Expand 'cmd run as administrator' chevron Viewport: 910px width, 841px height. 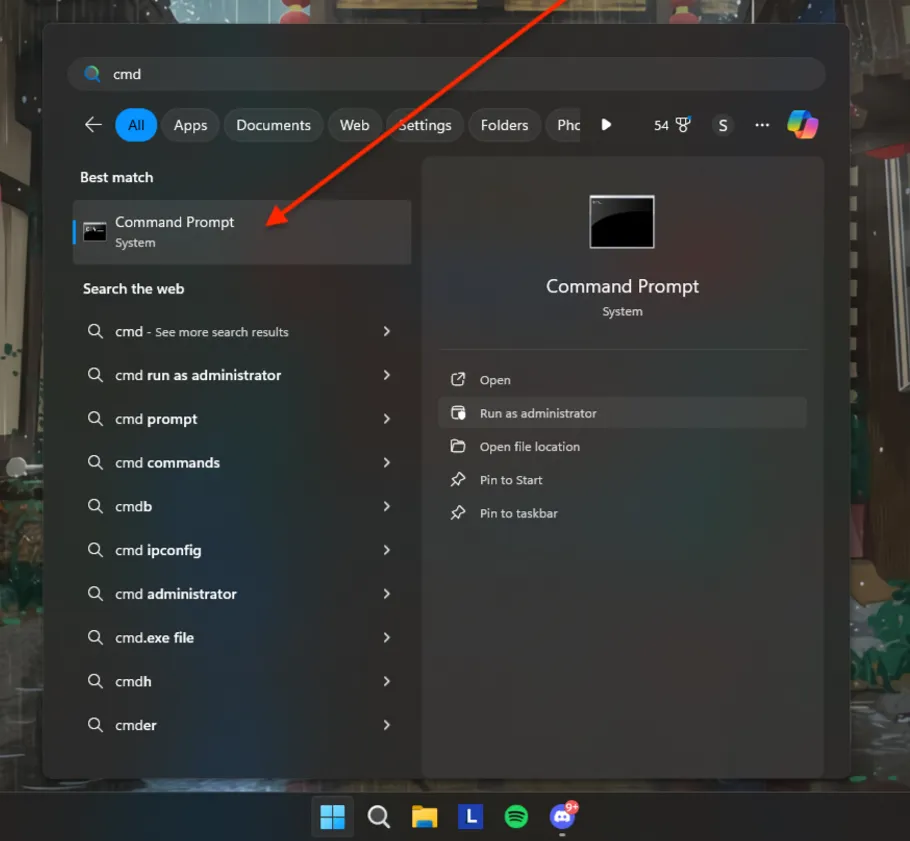[387, 375]
